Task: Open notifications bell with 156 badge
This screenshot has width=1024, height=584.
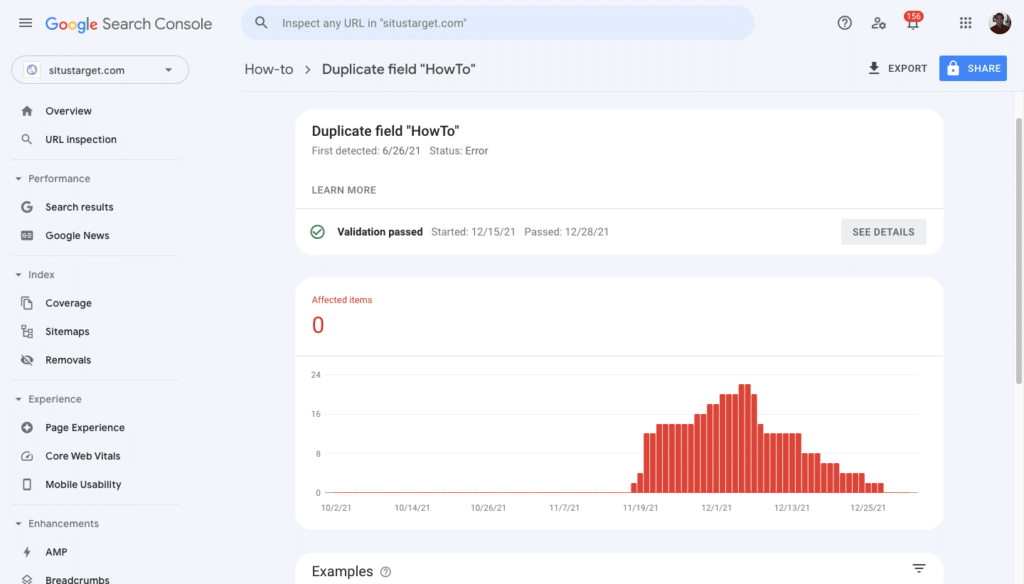Action: point(912,23)
